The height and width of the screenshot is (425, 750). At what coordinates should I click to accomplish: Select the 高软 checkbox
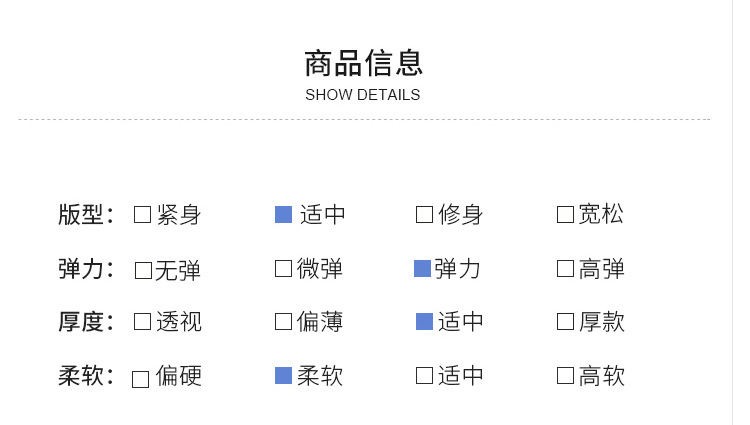pos(565,375)
